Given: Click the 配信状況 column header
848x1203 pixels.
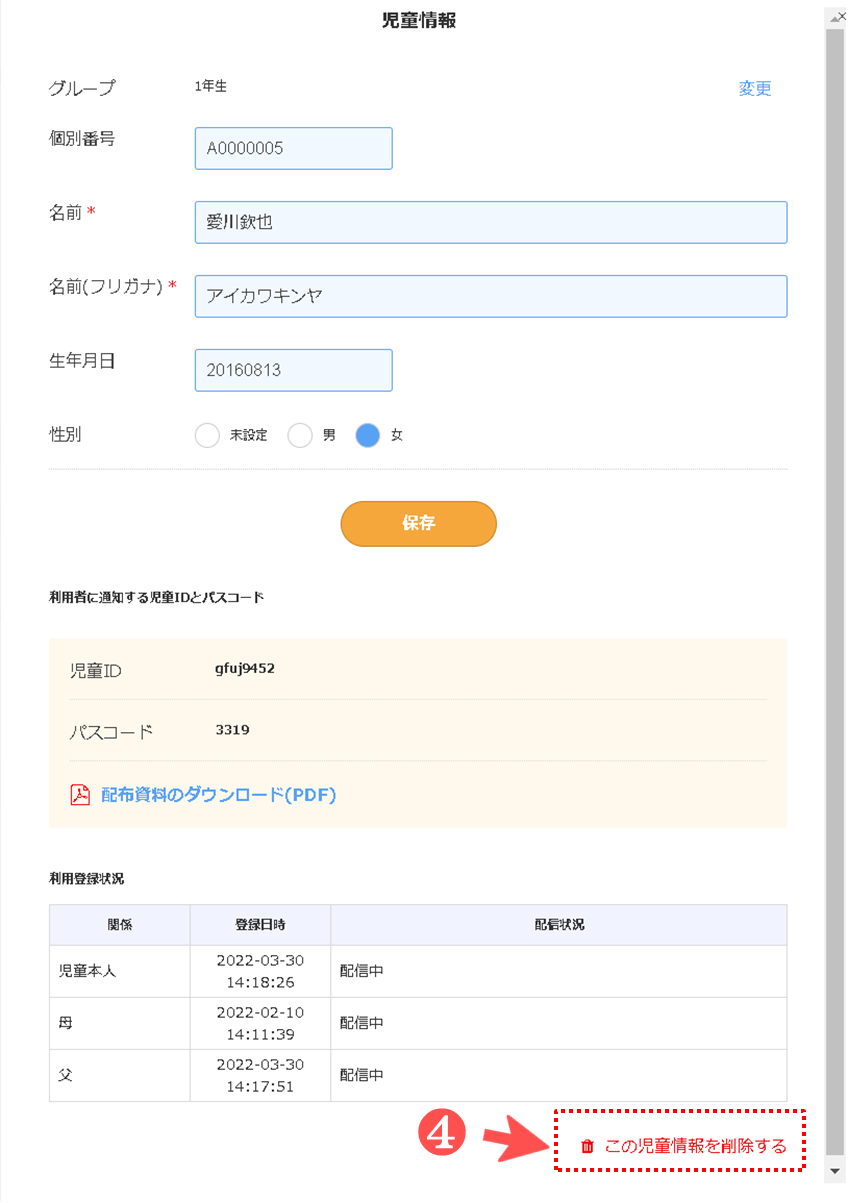Looking at the screenshot, I should [558, 925].
